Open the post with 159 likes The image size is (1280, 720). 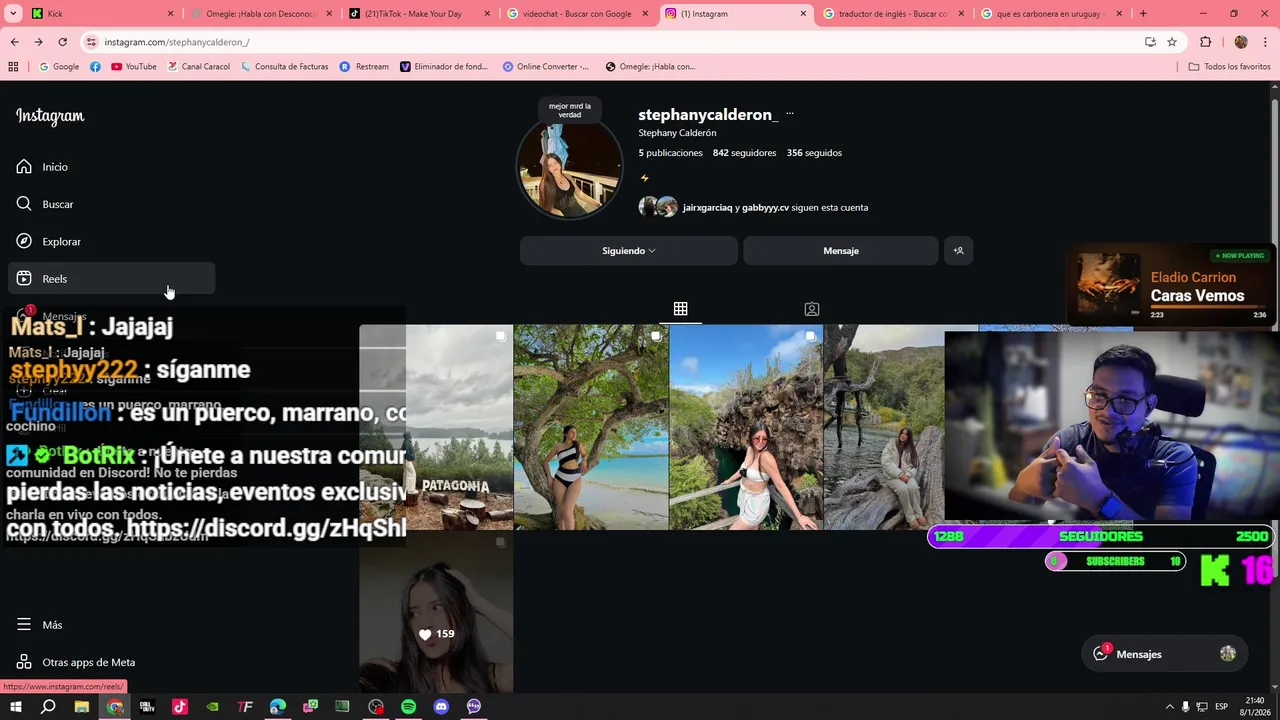tap(436, 612)
